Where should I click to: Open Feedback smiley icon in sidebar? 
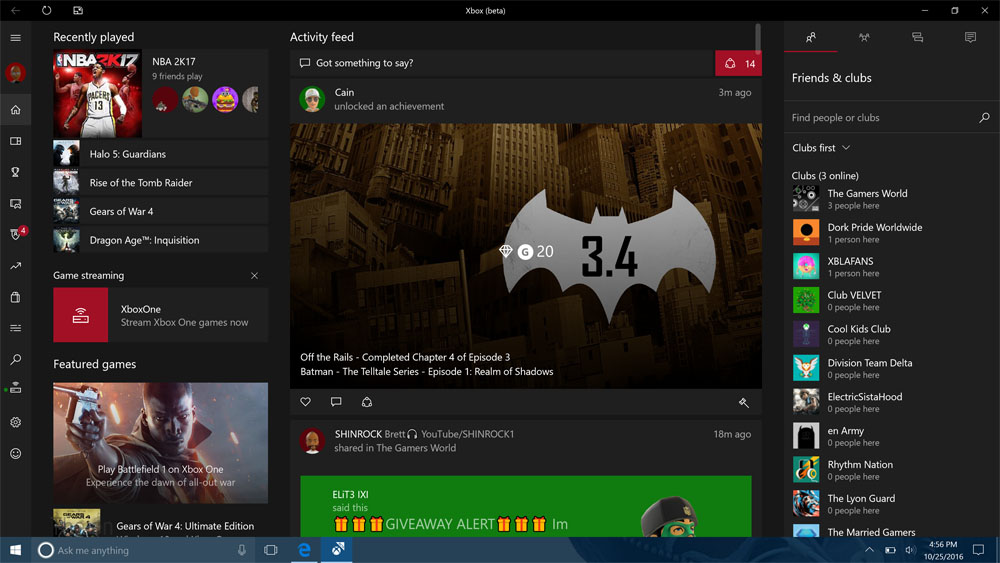pyautogui.click(x=15, y=453)
